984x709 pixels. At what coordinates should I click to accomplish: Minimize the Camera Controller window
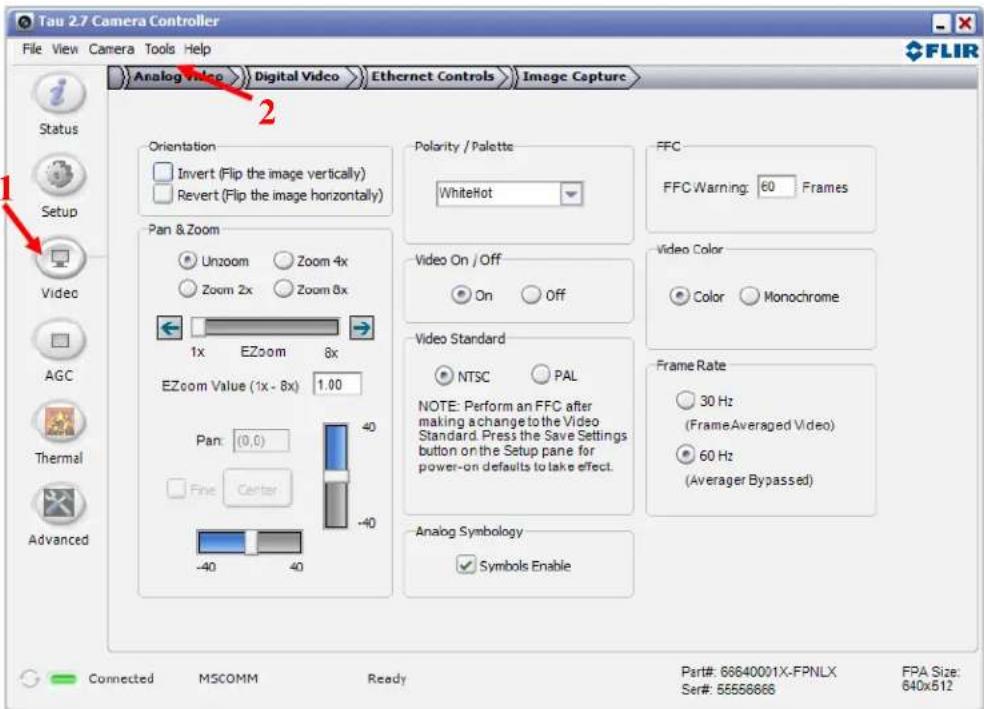click(940, 24)
